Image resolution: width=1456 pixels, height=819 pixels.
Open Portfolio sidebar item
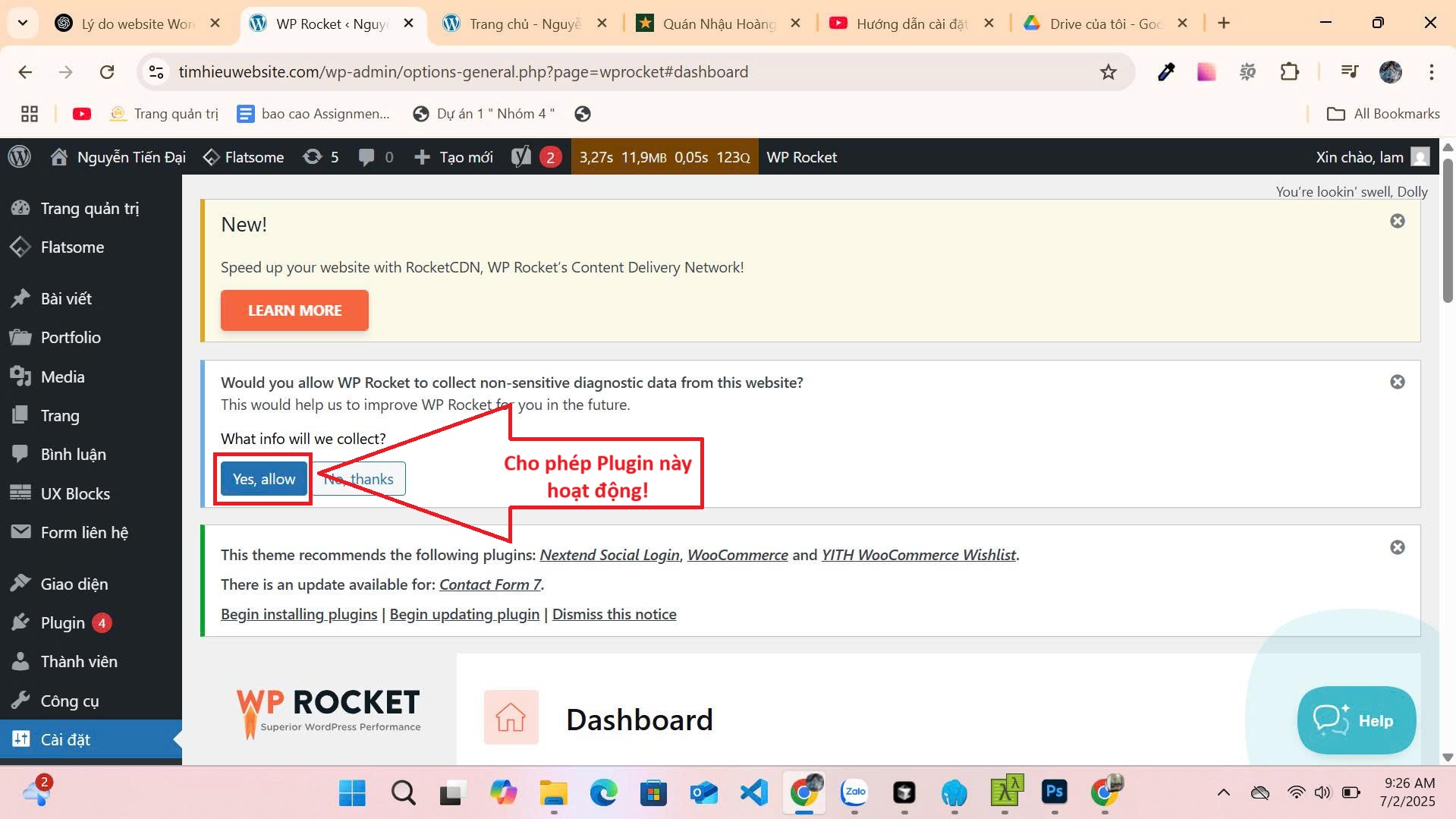pyautogui.click(x=90, y=337)
